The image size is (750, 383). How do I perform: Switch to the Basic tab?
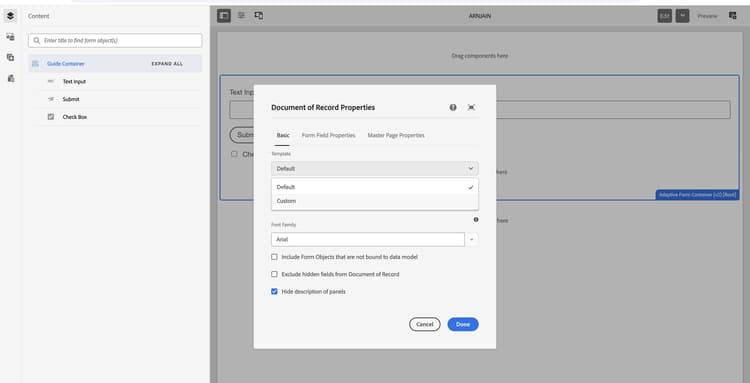coord(283,136)
